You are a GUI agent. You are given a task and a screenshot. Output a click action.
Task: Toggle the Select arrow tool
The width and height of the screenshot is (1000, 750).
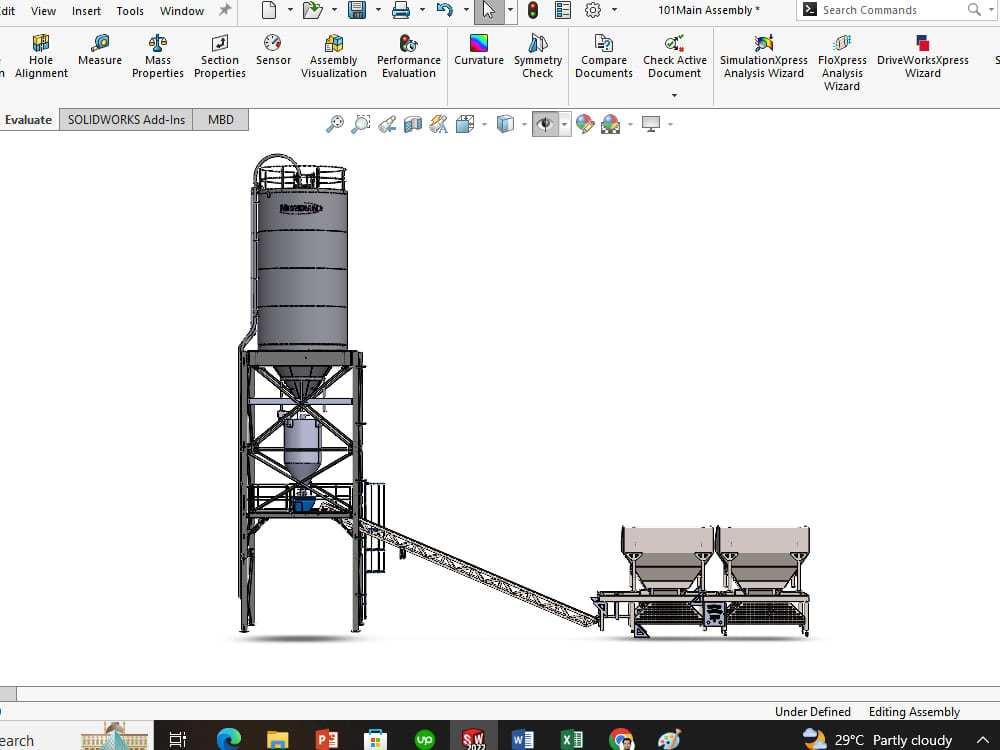[x=487, y=10]
